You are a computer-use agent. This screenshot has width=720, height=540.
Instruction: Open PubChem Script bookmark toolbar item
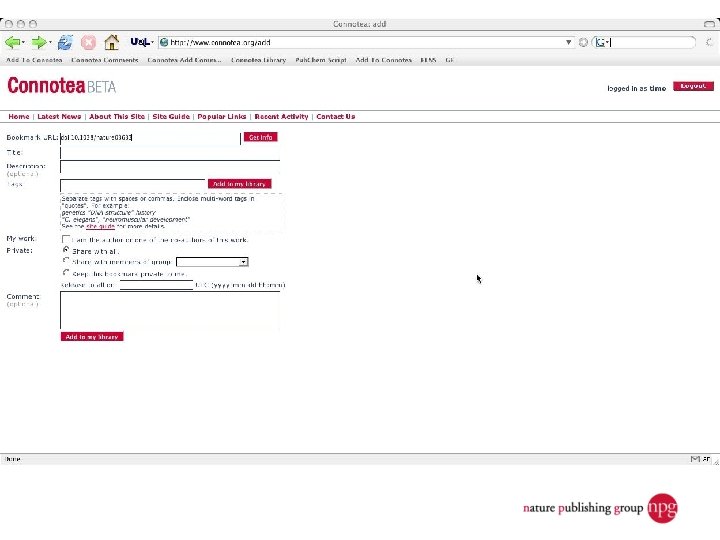[x=321, y=60]
